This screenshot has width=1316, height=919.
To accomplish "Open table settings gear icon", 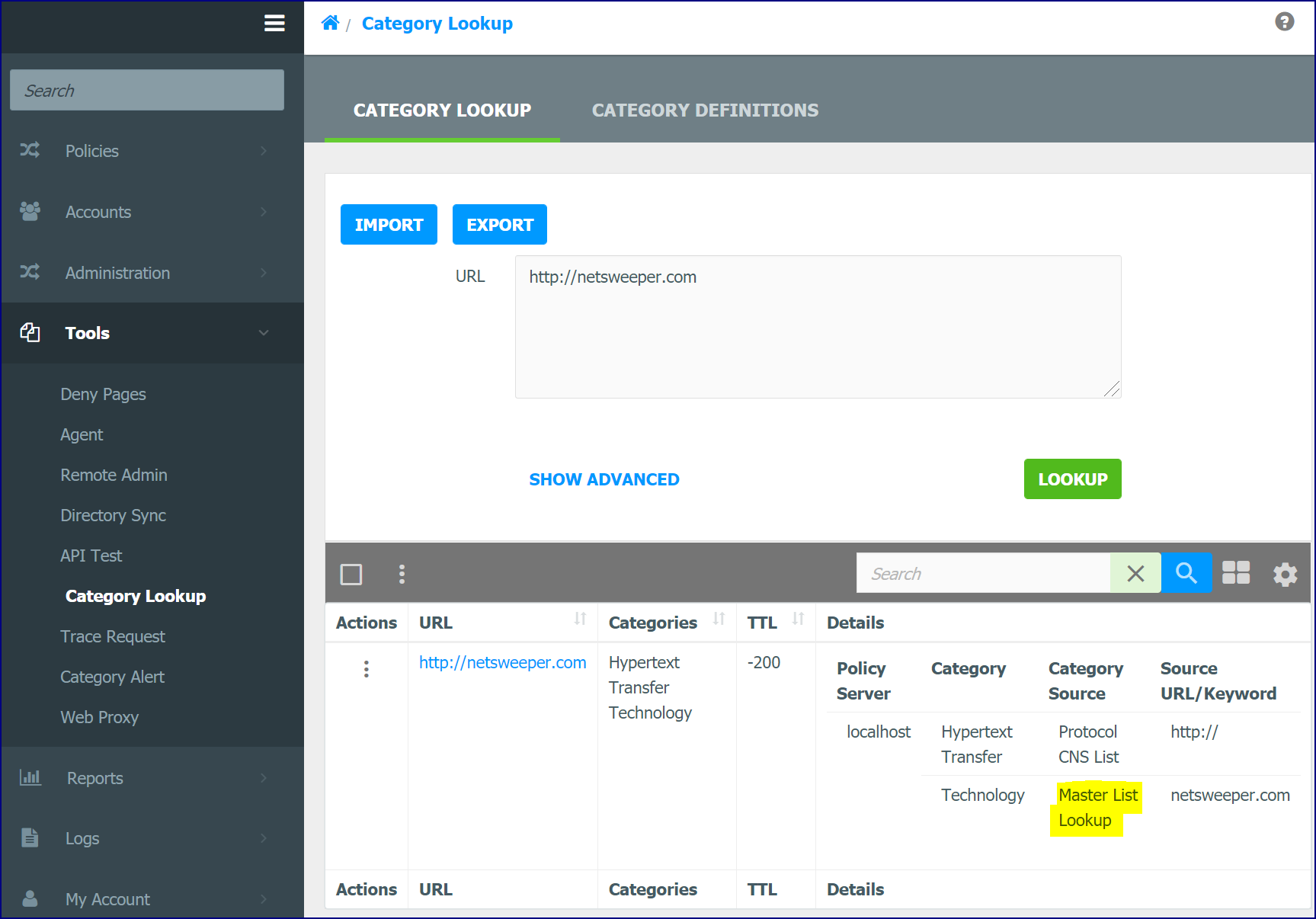I will click(x=1285, y=574).
